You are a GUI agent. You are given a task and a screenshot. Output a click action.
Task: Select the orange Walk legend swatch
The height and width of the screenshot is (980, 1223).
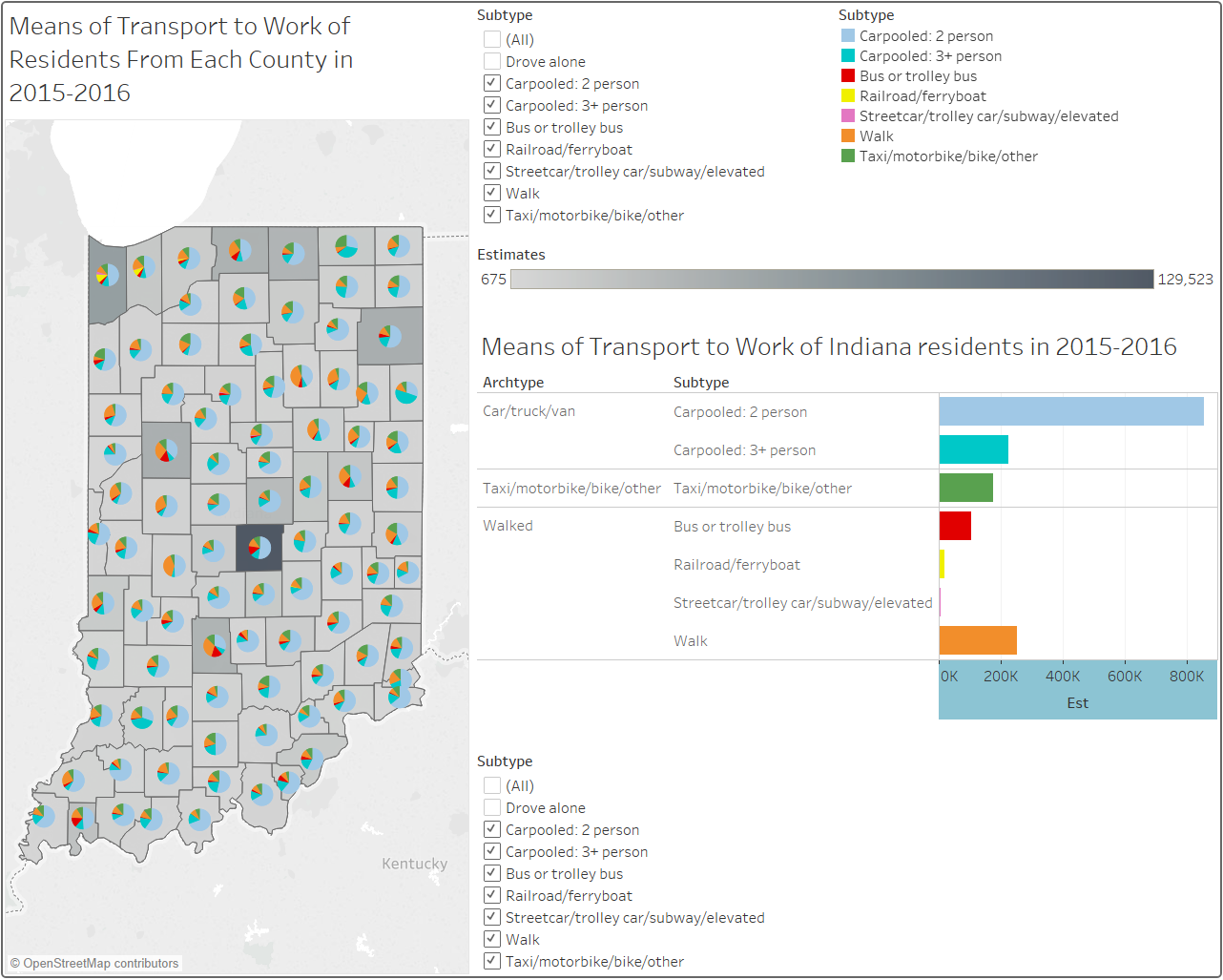(x=848, y=136)
